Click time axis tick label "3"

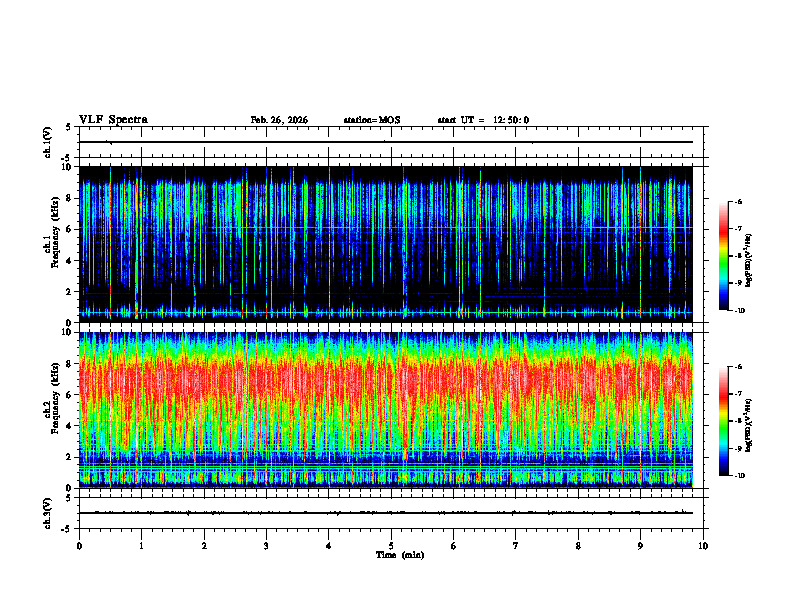point(266,546)
